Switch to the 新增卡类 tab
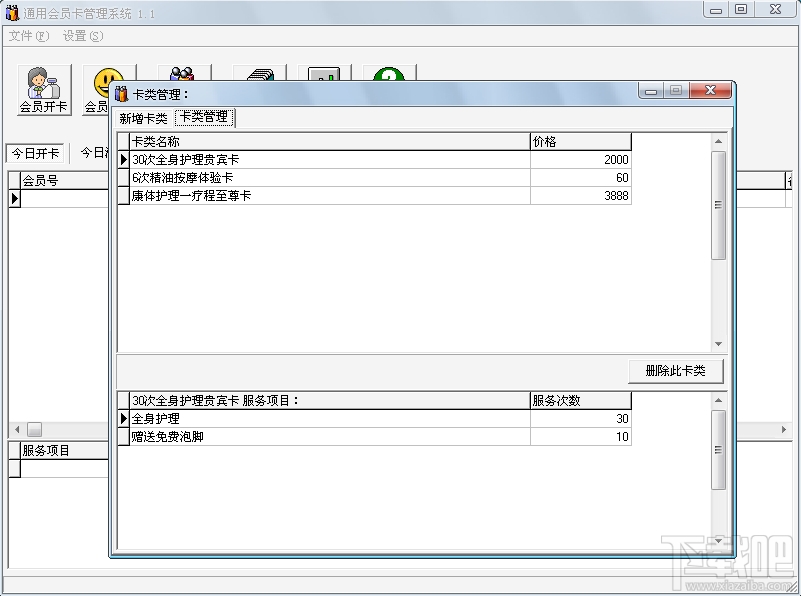 pos(142,117)
